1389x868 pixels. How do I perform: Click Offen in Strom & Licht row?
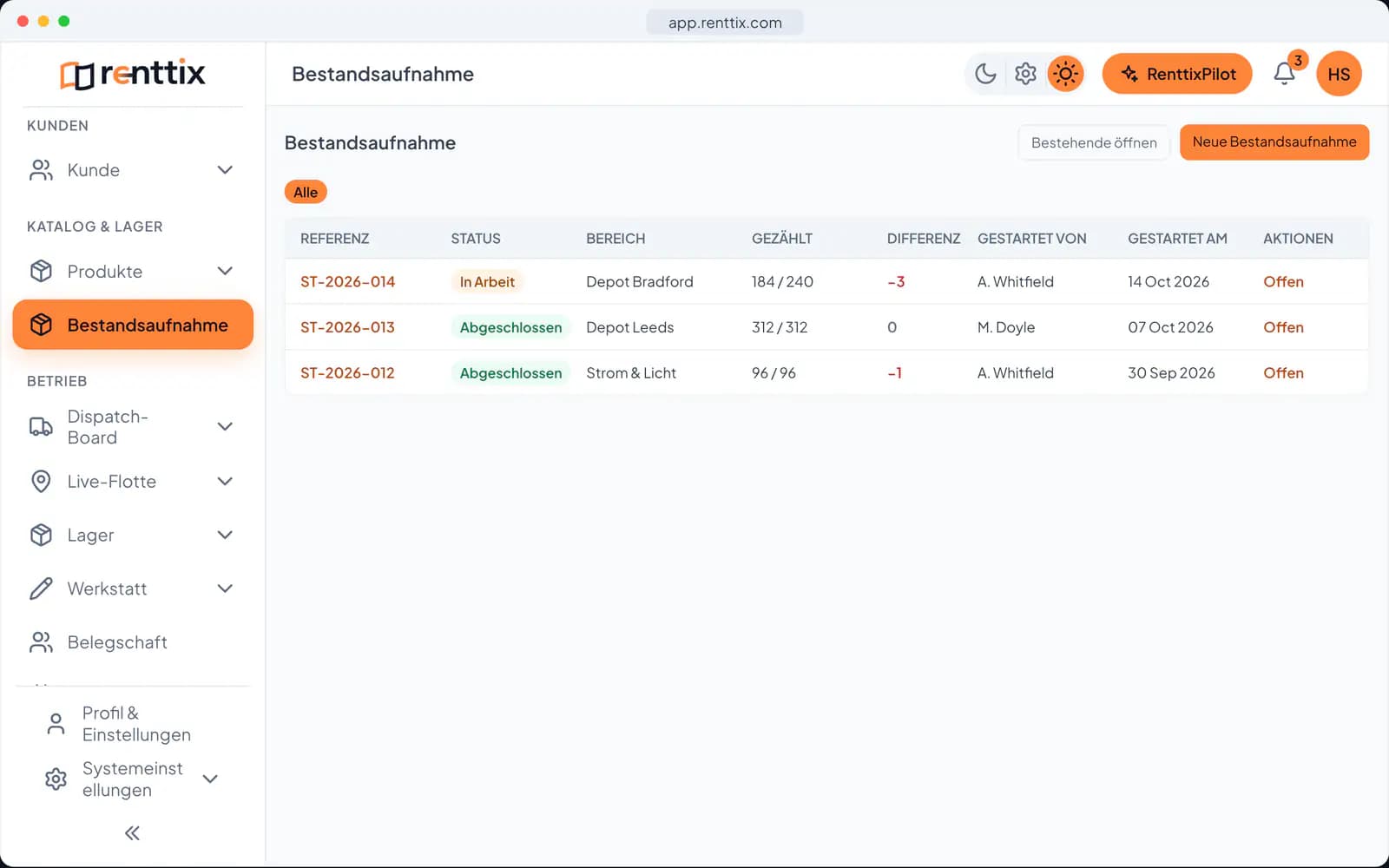tap(1283, 373)
